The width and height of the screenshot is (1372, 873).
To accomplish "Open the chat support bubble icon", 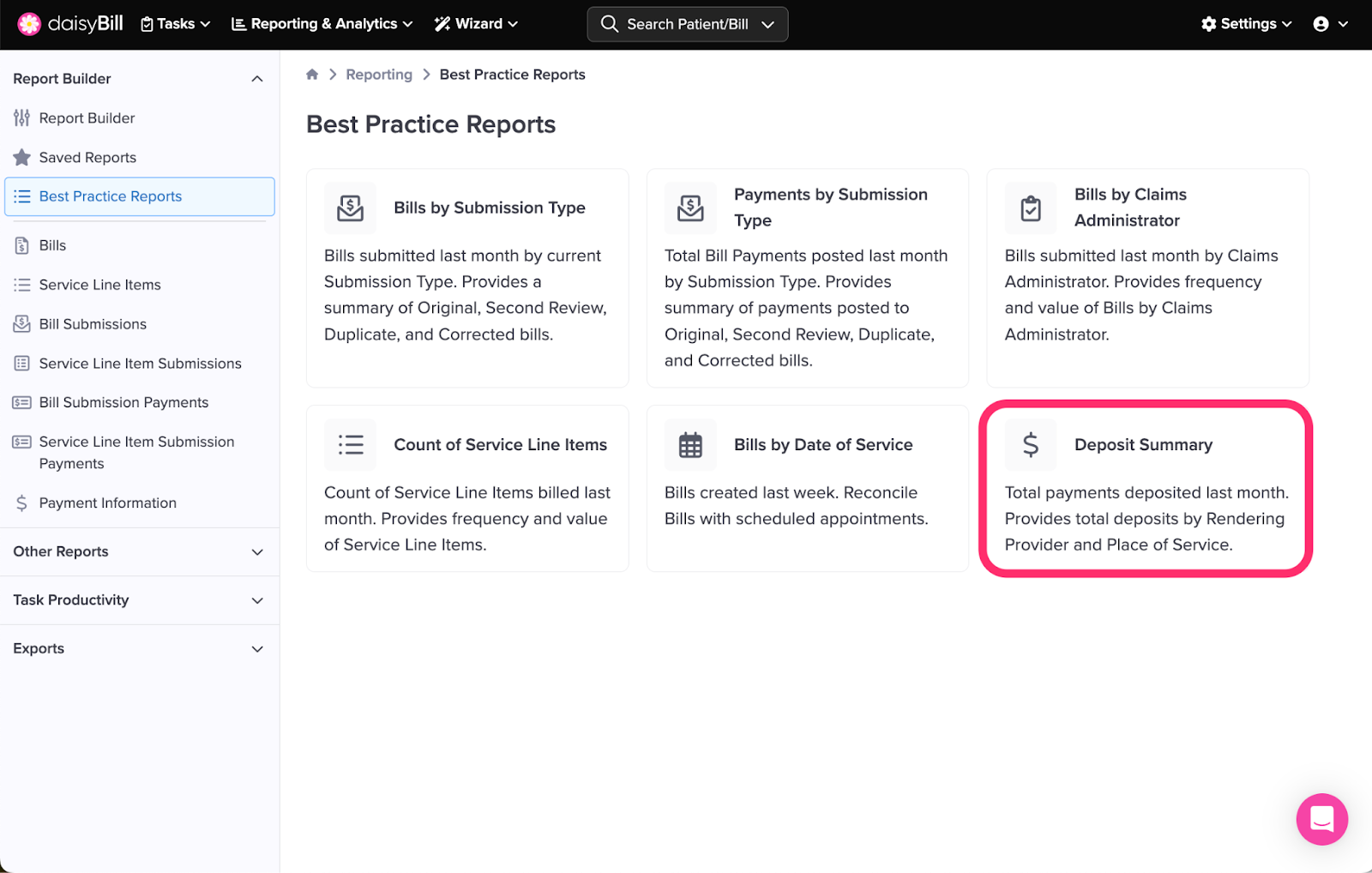I will 1321,819.
